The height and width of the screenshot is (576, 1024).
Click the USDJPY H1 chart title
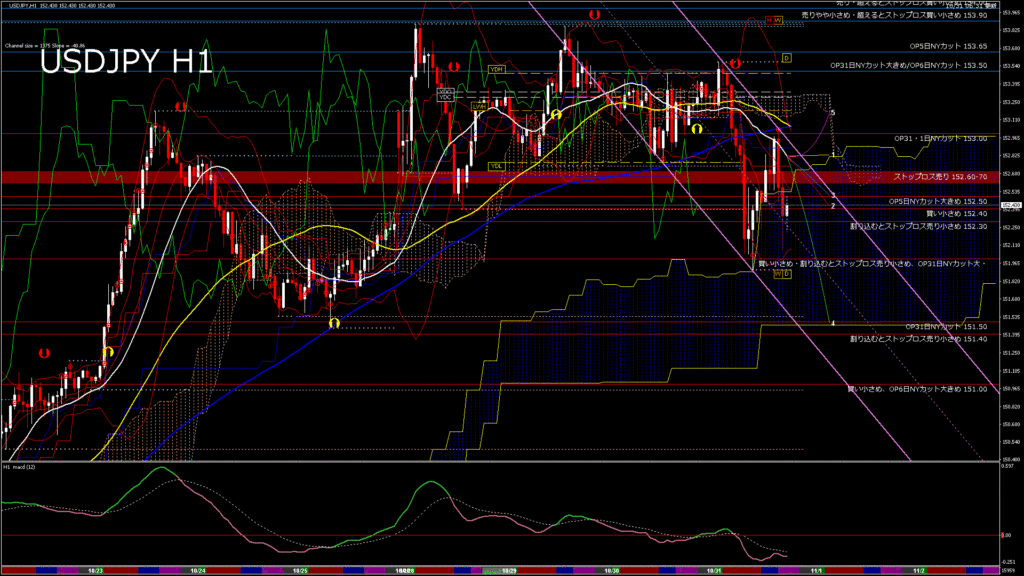[x=126, y=62]
